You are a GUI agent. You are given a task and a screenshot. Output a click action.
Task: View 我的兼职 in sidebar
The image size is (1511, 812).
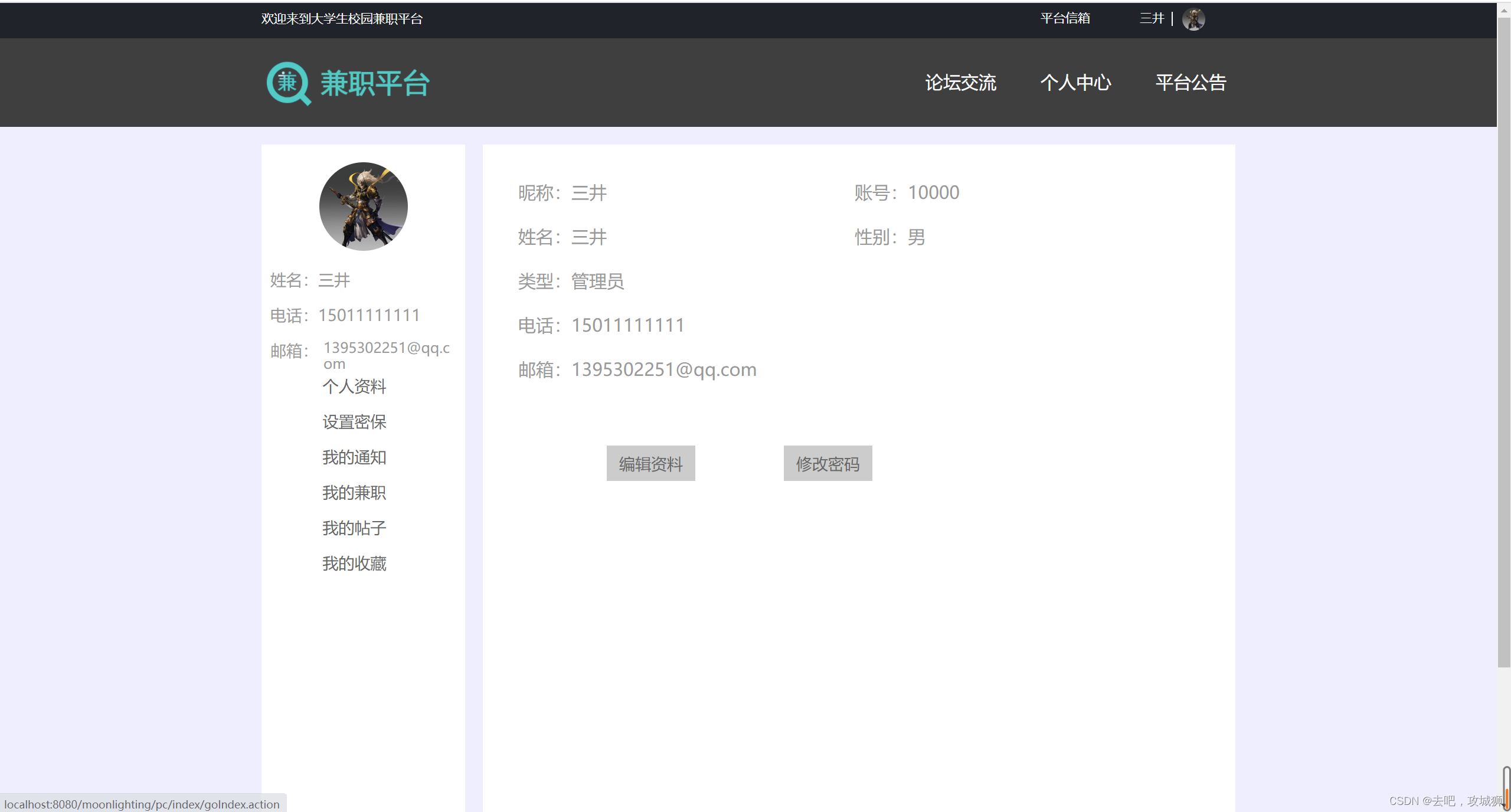[354, 493]
